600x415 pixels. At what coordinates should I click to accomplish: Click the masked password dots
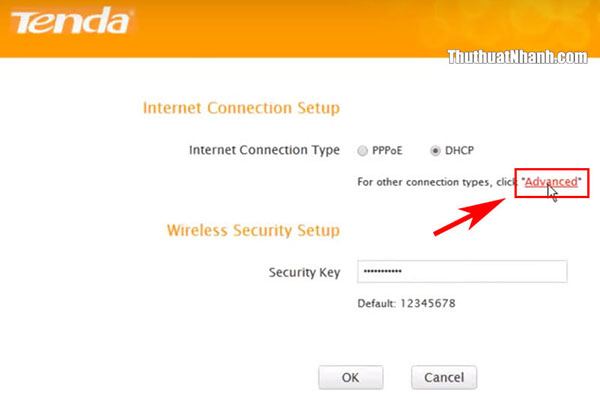382,271
